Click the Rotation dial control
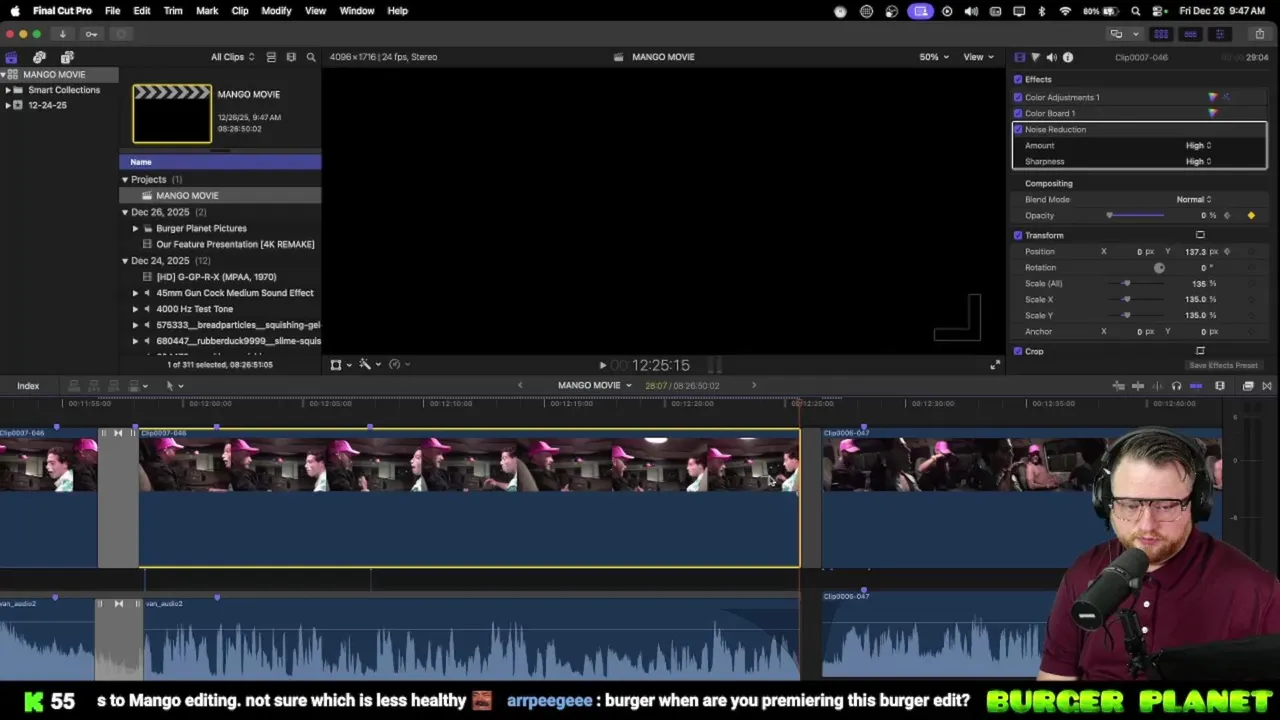This screenshot has width=1280, height=720. click(x=1159, y=267)
